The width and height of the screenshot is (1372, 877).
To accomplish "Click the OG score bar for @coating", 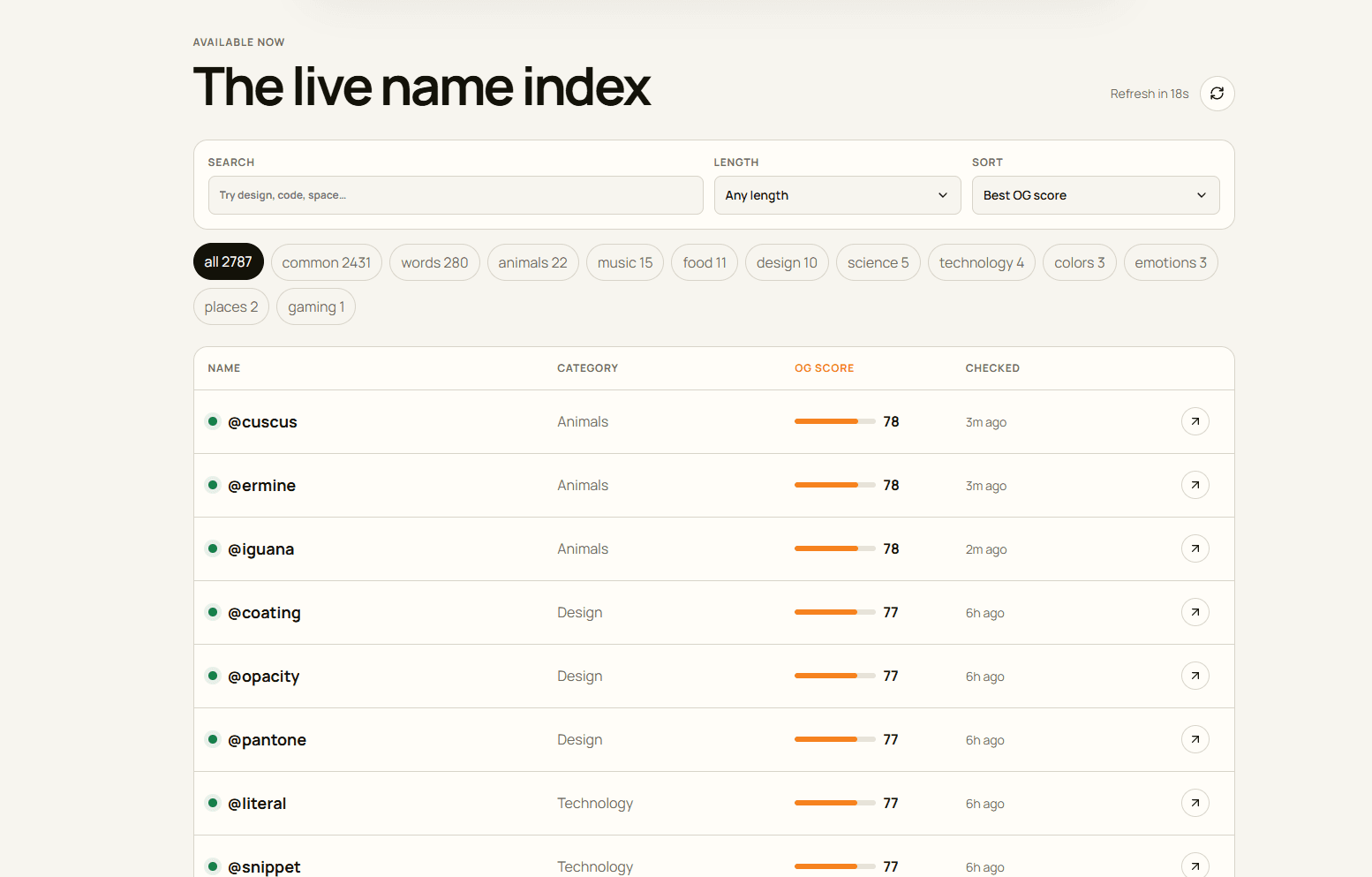I will (835, 612).
